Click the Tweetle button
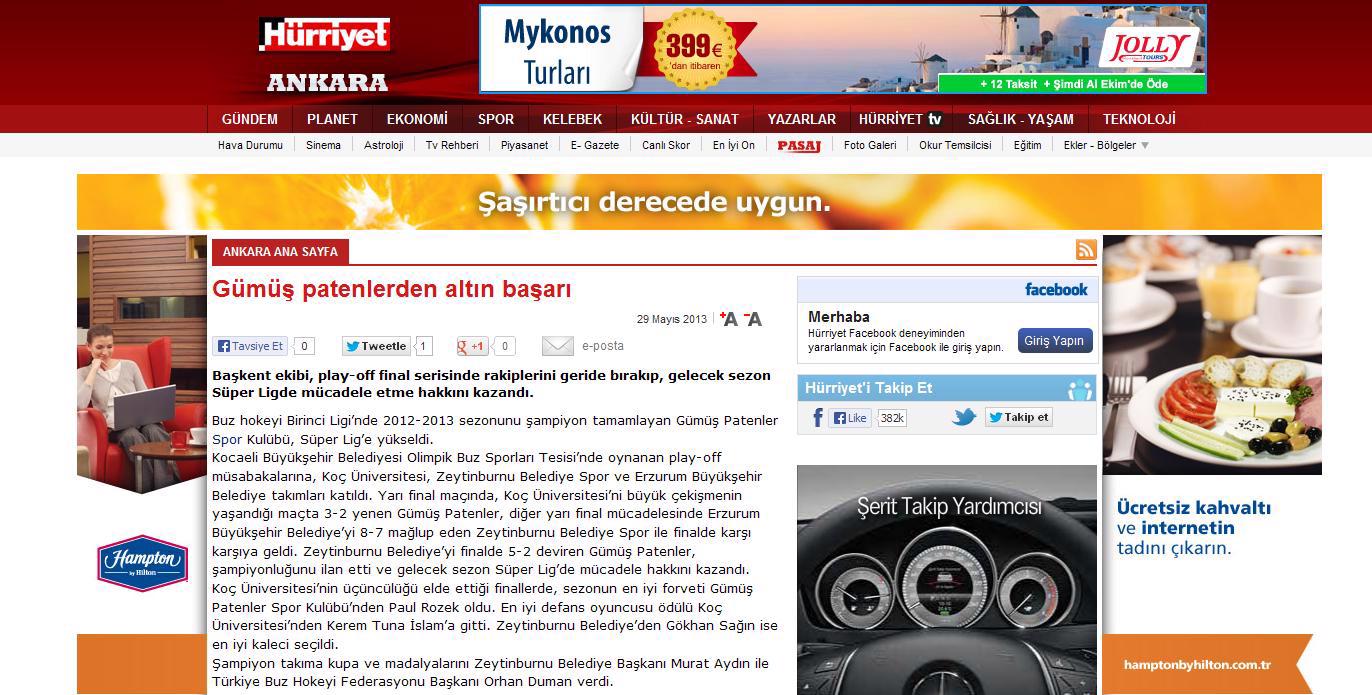 [x=376, y=346]
